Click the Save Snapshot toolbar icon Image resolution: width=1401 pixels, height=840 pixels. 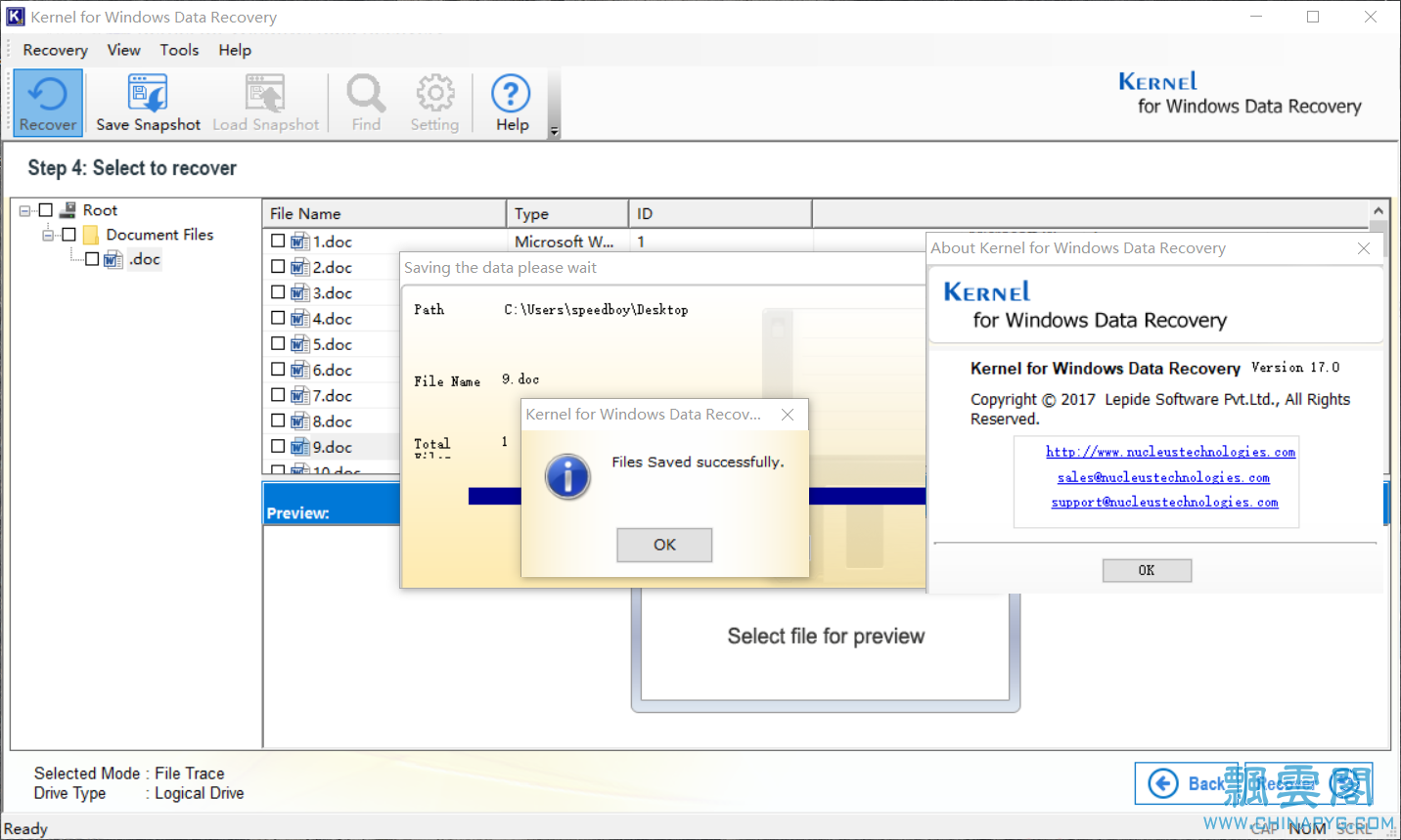click(148, 102)
